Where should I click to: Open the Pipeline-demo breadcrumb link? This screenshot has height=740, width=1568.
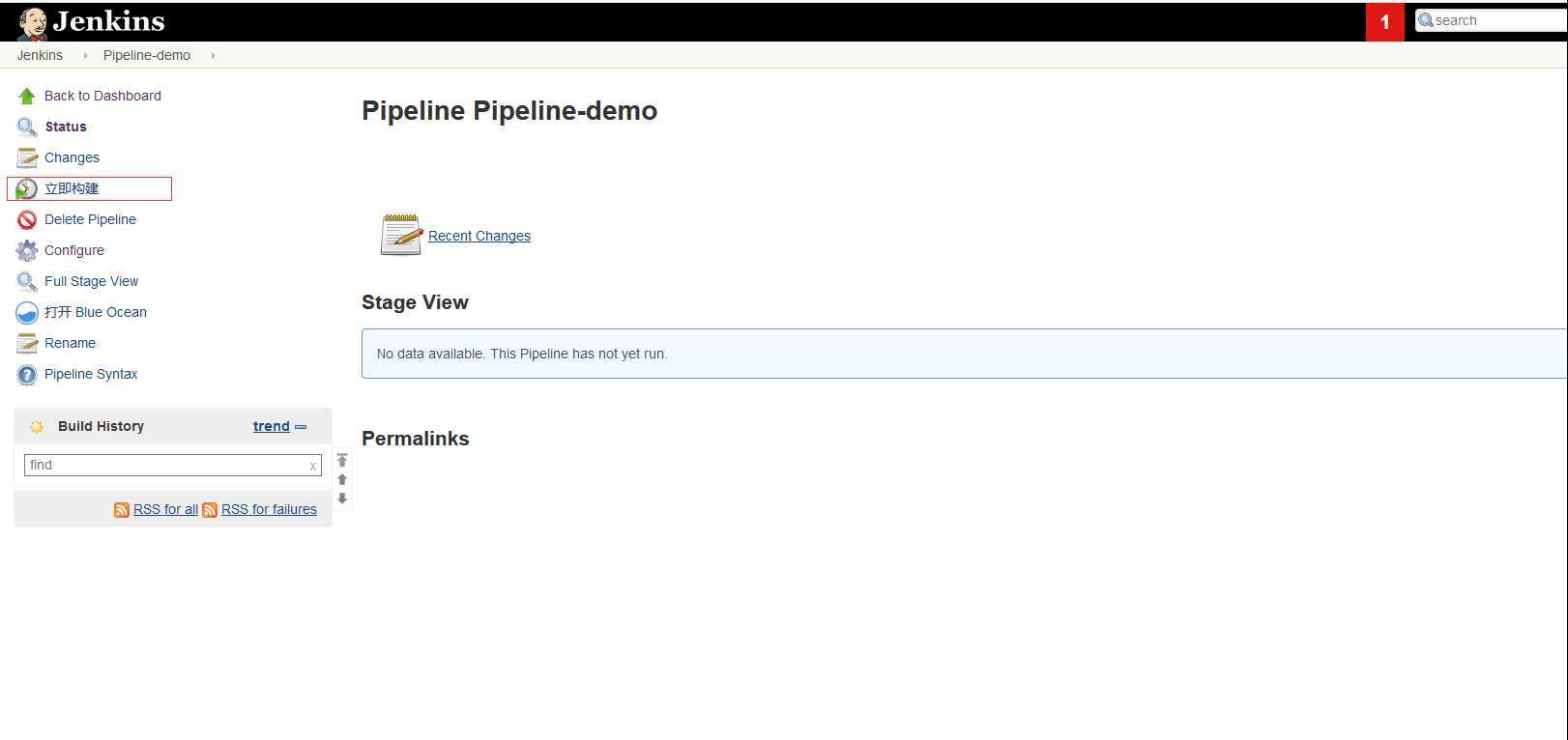click(x=147, y=55)
